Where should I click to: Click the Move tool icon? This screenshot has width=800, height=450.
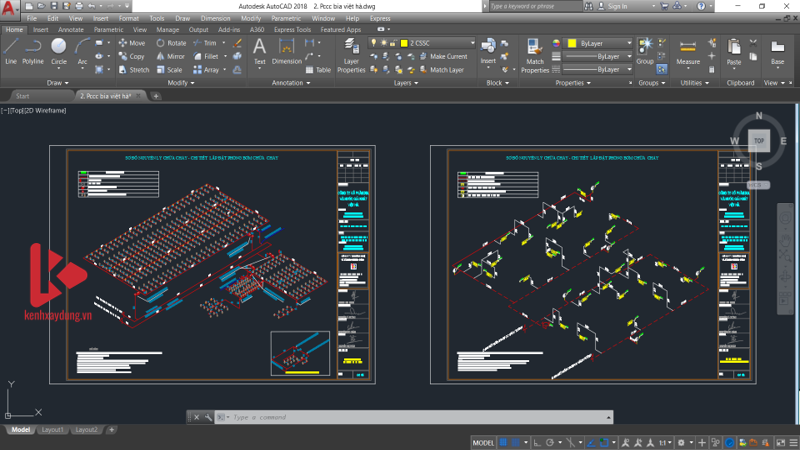(x=122, y=43)
